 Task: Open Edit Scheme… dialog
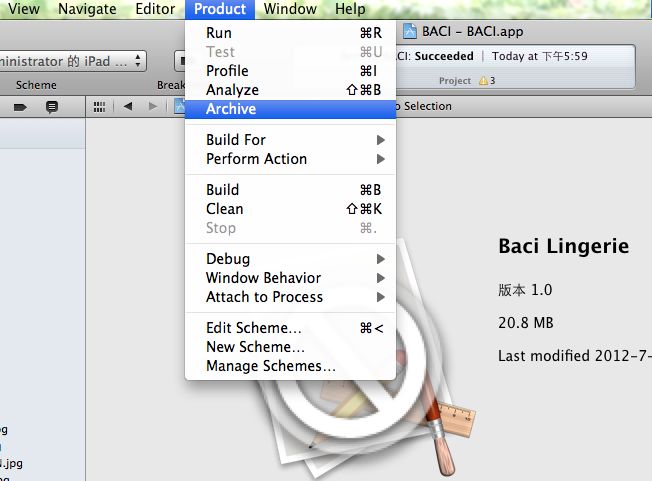coord(290,328)
